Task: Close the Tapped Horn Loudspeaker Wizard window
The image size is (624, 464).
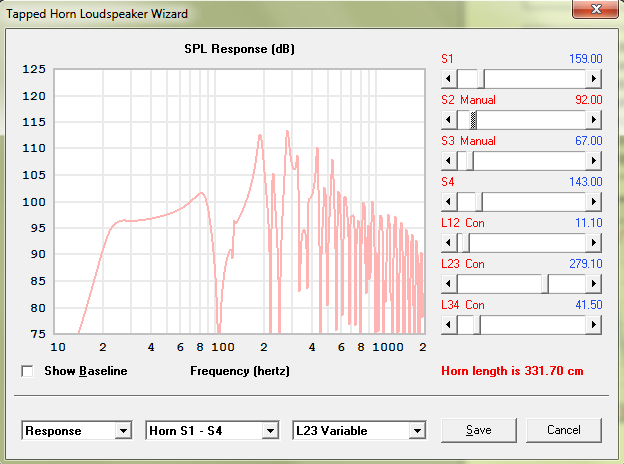Action: click(595, 9)
